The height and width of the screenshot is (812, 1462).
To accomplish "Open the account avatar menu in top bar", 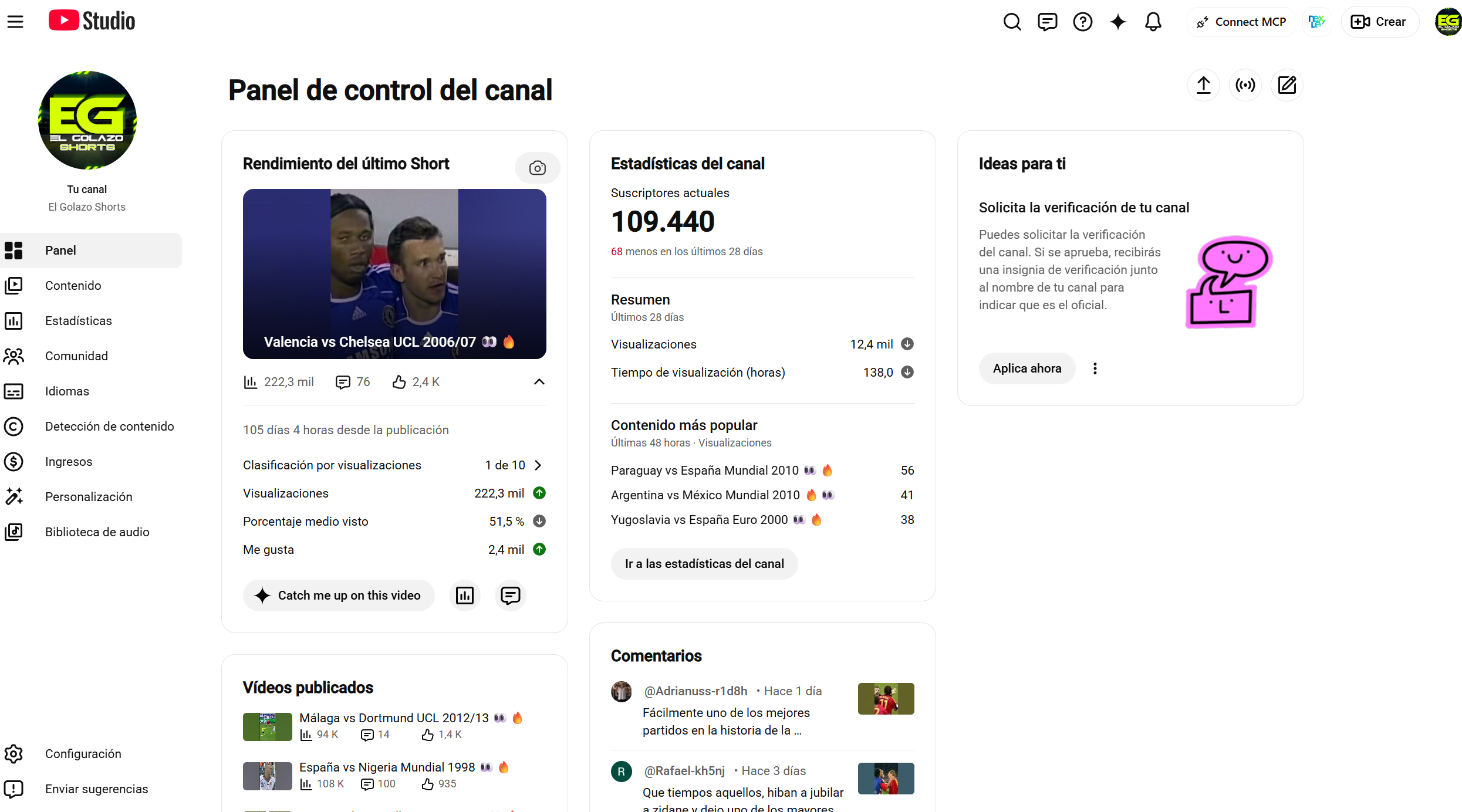I will pyautogui.click(x=1448, y=22).
